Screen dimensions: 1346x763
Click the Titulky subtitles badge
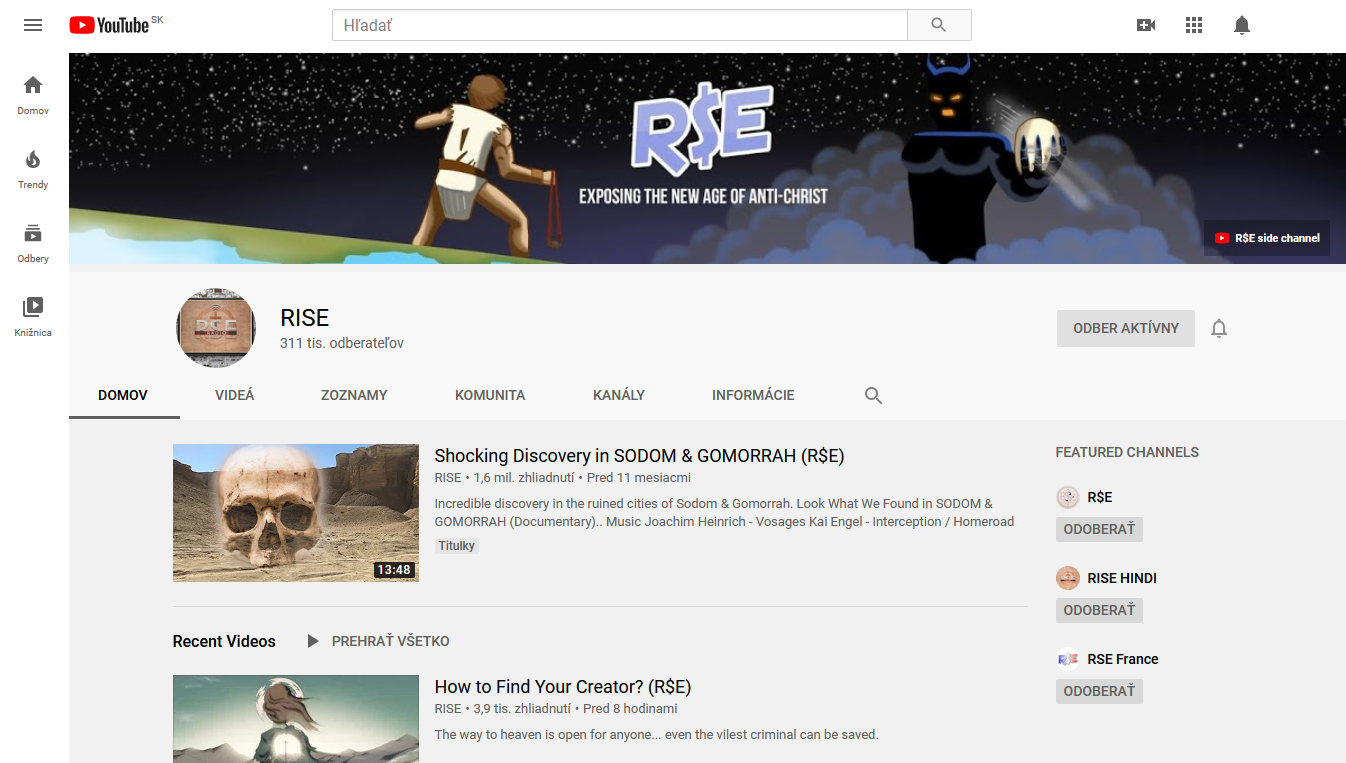click(457, 546)
